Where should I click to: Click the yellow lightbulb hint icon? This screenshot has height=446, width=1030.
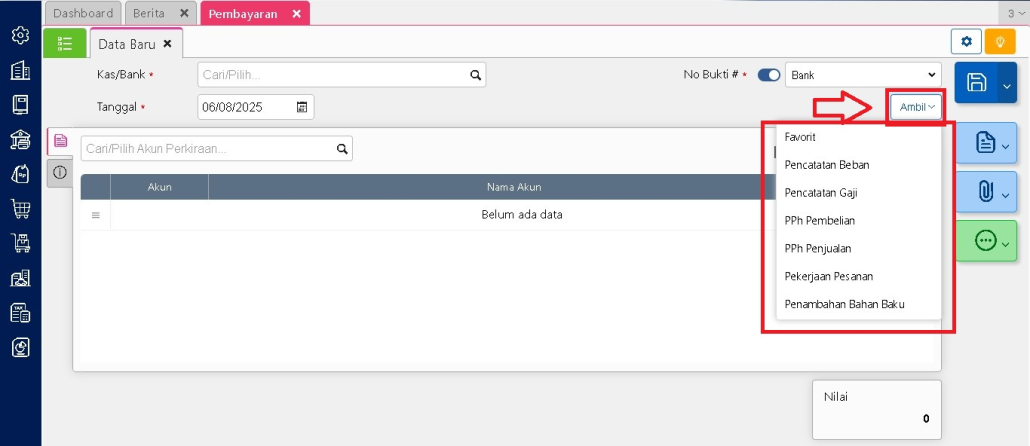[x=999, y=42]
